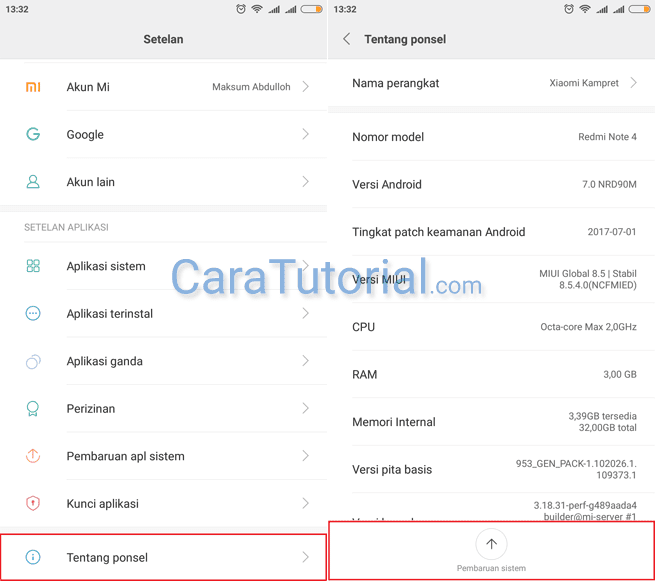Tap battery icon in Setelan status bar
655x581 pixels.
coord(312,9)
